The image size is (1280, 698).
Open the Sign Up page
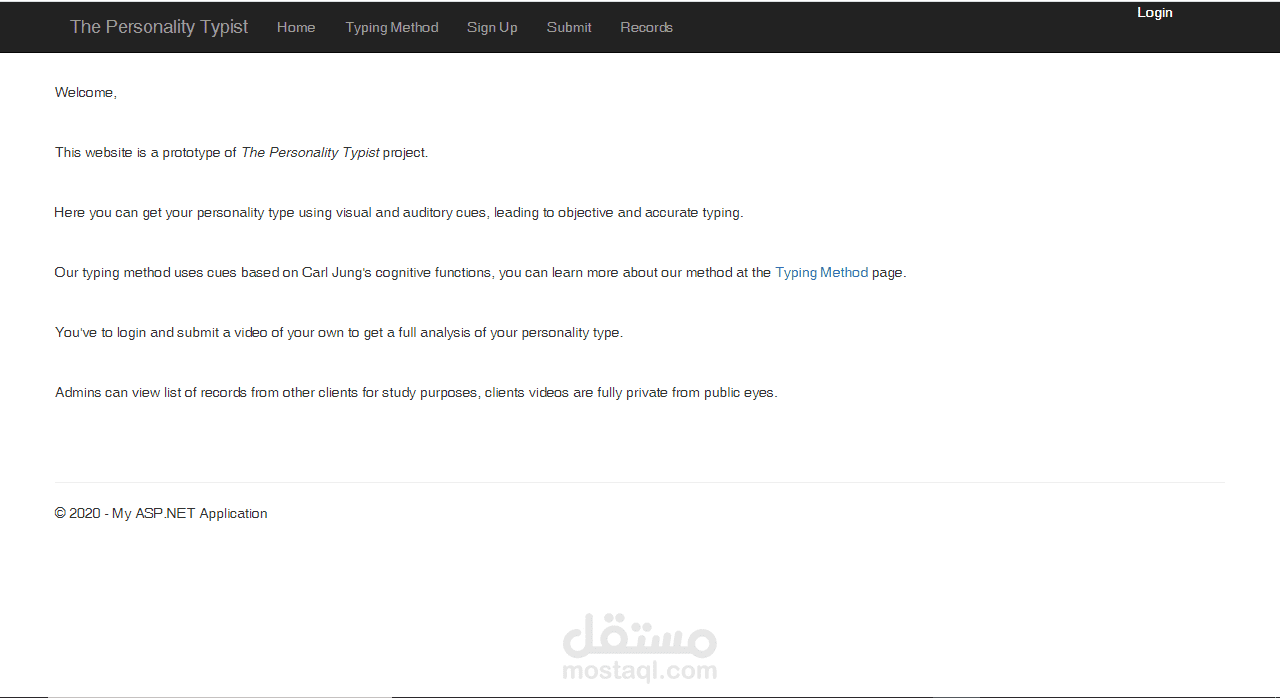click(x=492, y=27)
